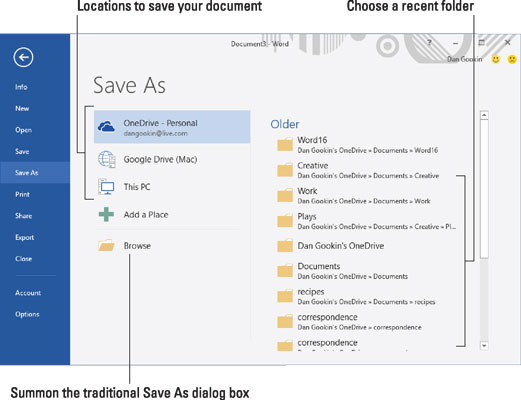Open Word Options
The width and height of the screenshot is (521, 400).
tap(27, 314)
